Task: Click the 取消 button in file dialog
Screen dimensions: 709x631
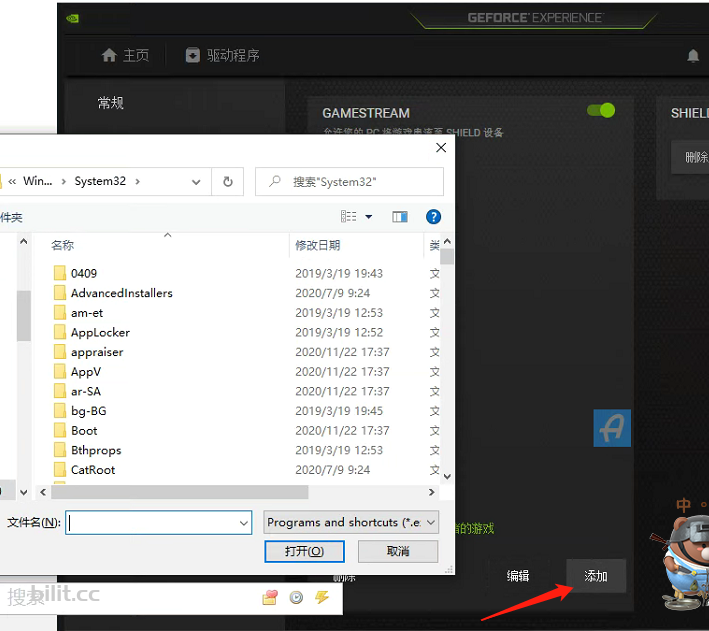Action: [398, 551]
